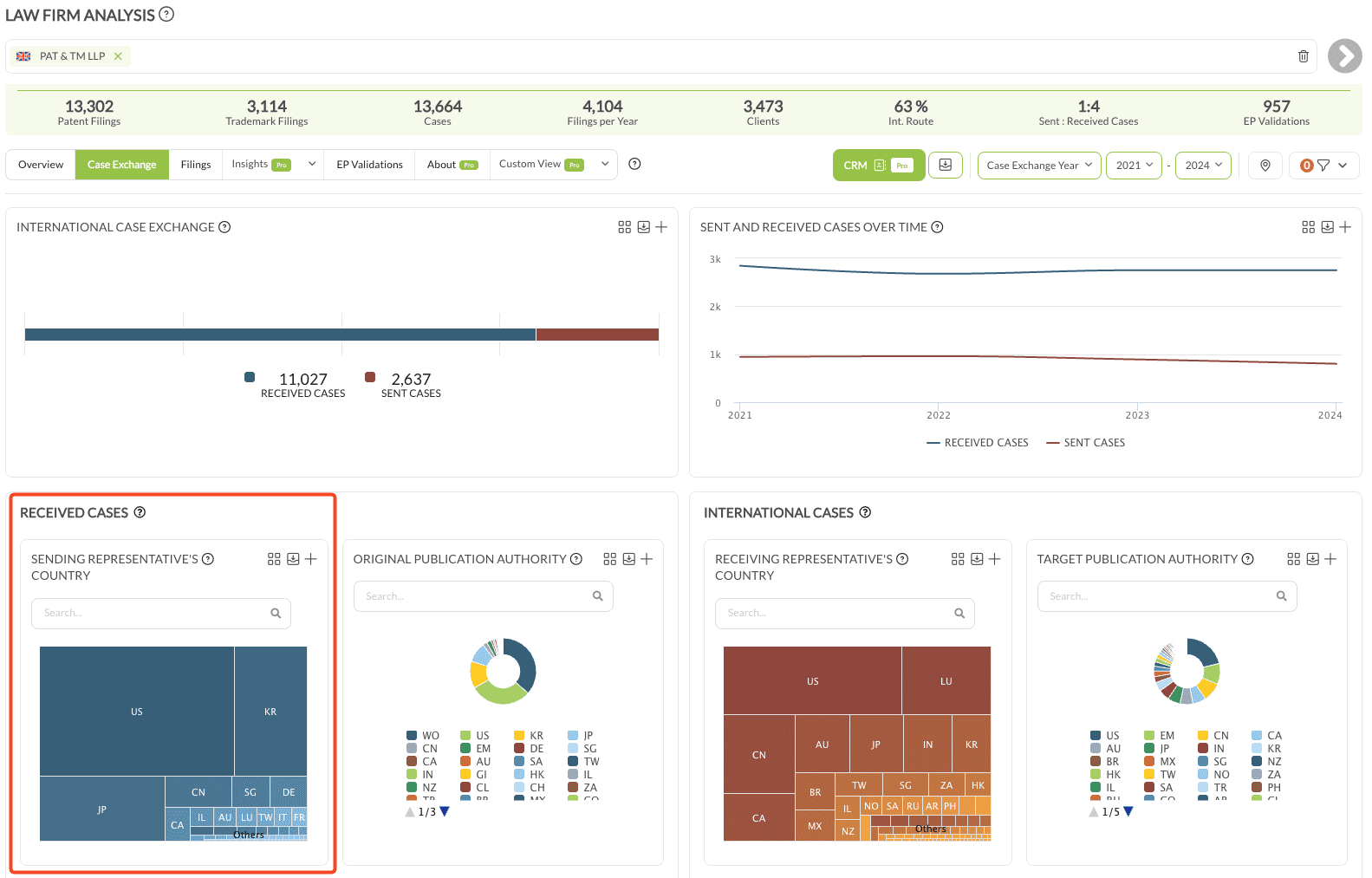Click the trash icon in firm search bar

1303,56
